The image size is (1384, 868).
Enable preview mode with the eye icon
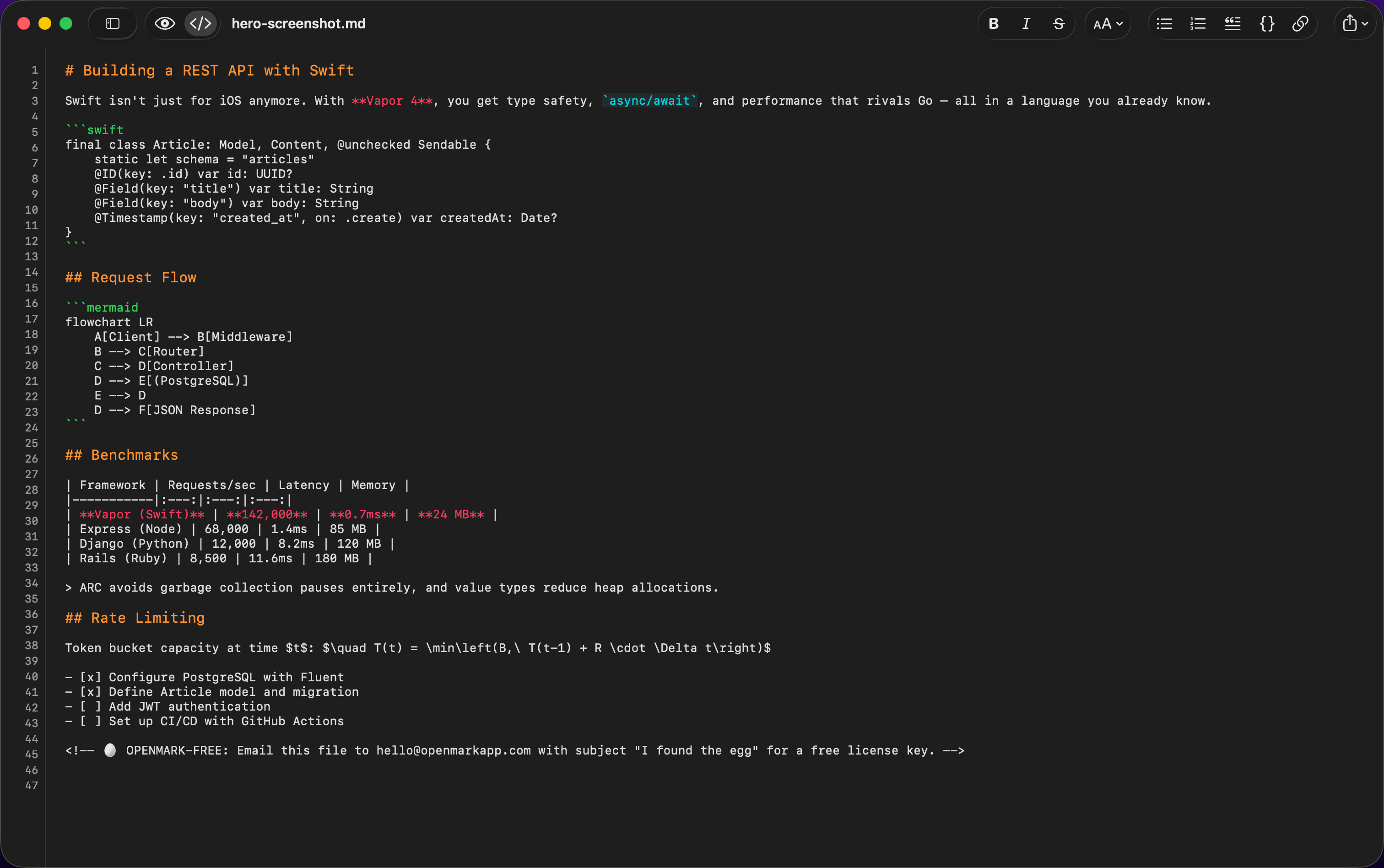click(165, 23)
